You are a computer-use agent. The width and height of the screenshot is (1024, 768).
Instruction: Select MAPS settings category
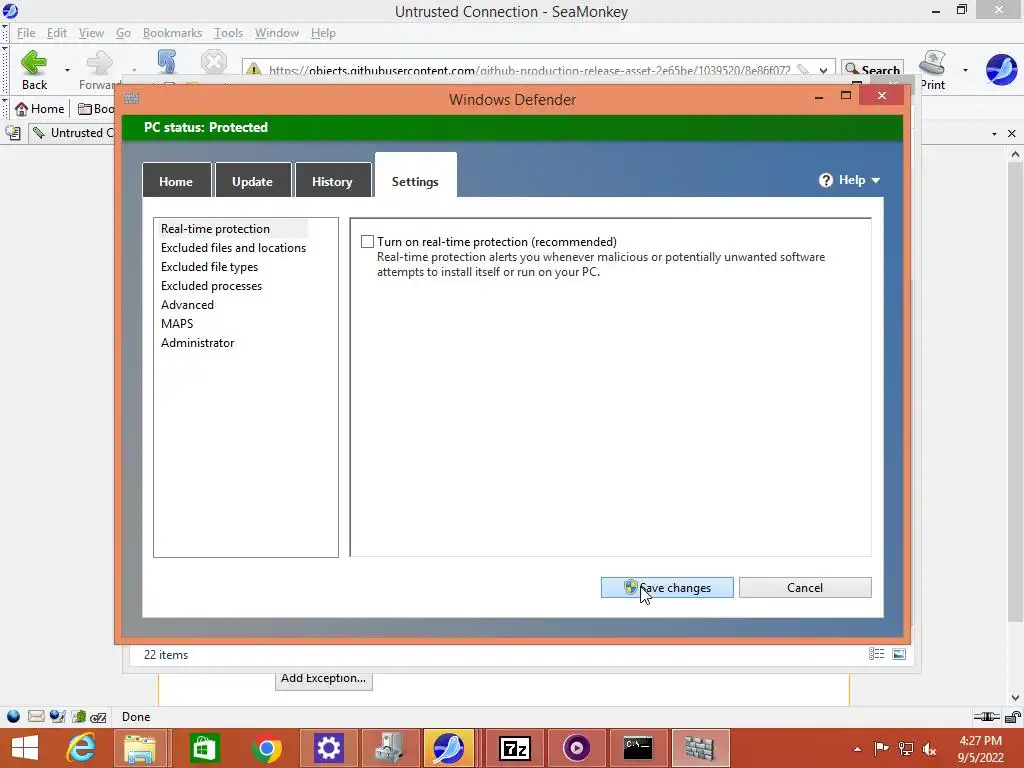176,323
